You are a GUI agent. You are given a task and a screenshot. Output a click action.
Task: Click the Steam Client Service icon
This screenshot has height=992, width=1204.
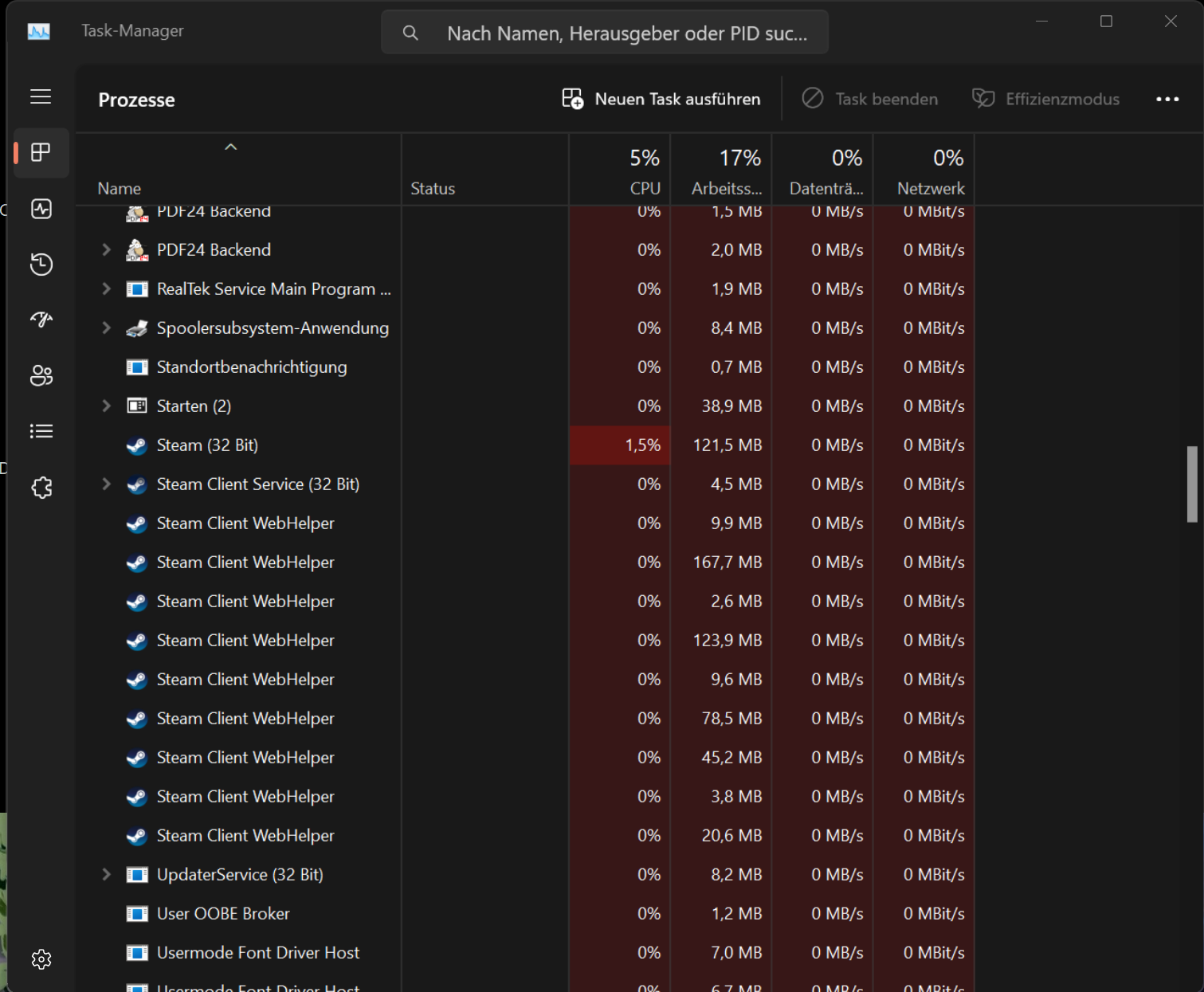pyautogui.click(x=137, y=484)
